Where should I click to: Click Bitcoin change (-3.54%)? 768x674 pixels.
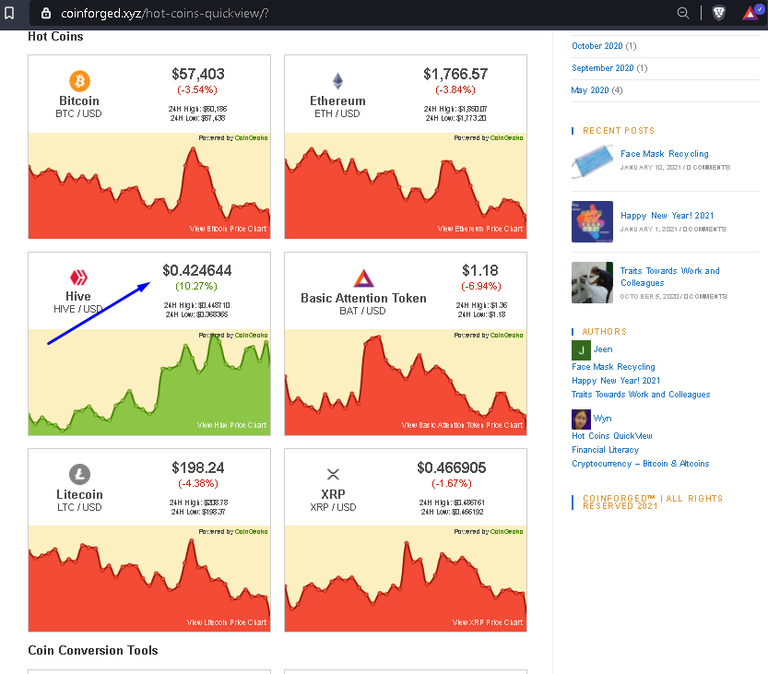click(x=197, y=90)
